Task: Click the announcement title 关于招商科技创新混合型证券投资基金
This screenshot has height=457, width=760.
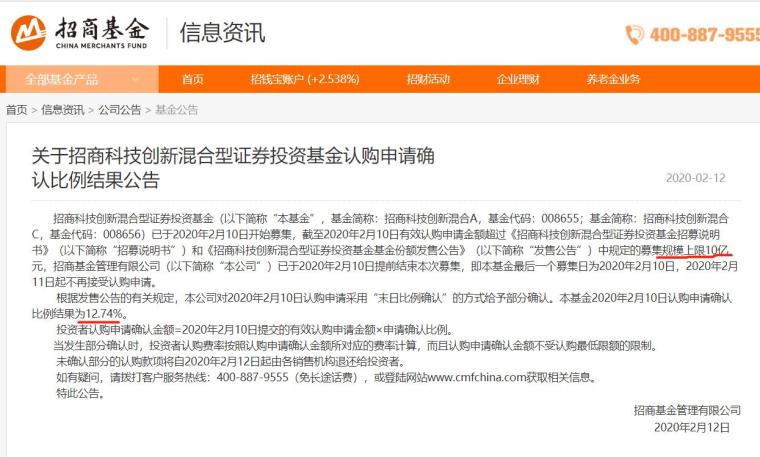Action: point(233,168)
